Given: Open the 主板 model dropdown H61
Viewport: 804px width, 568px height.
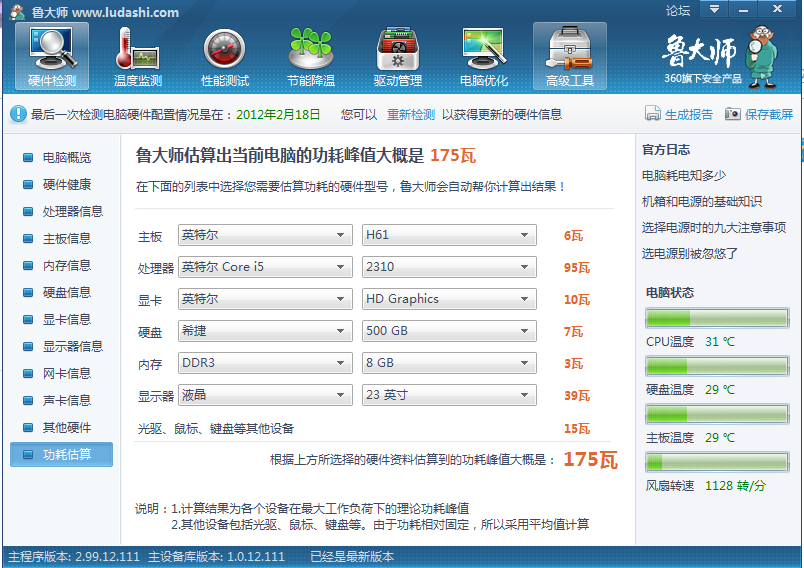Looking at the screenshot, I should tap(449, 235).
